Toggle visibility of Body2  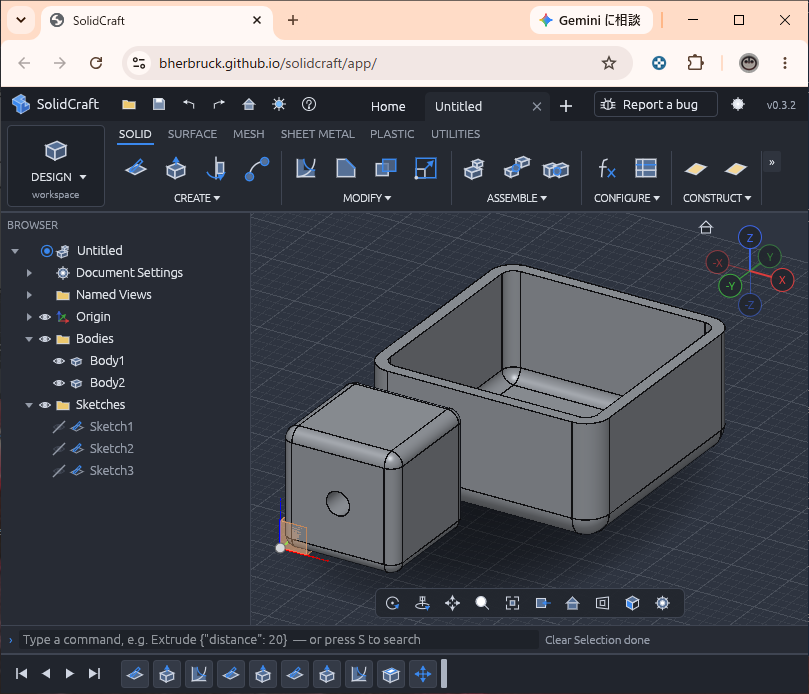click(x=59, y=383)
